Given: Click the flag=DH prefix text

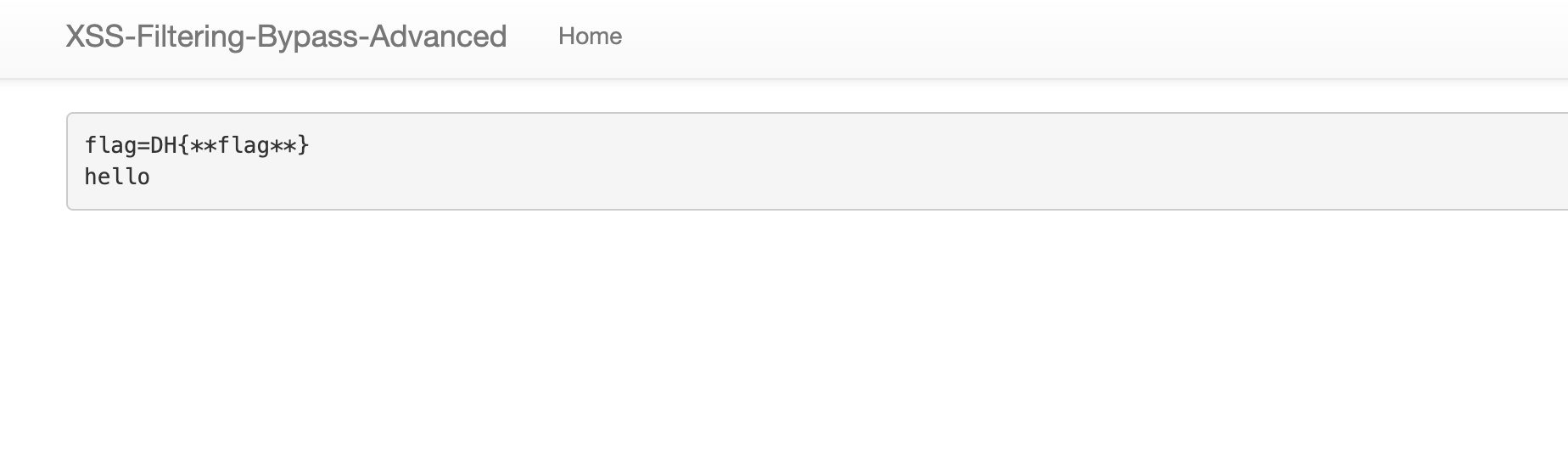Looking at the screenshot, I should [x=131, y=145].
